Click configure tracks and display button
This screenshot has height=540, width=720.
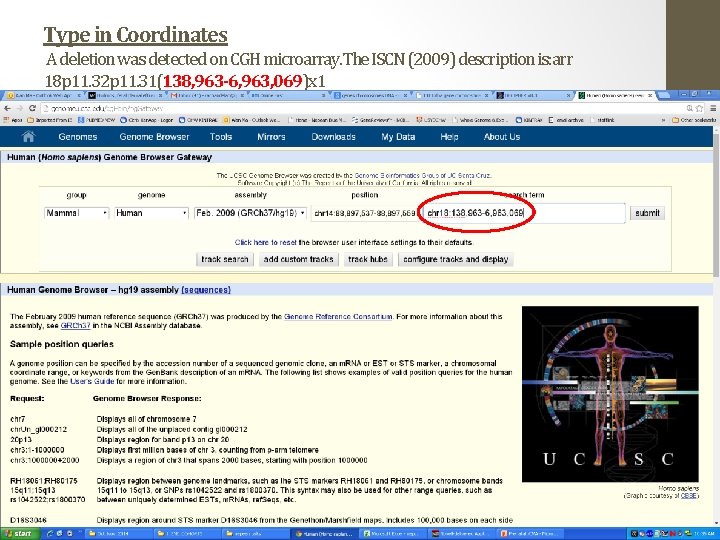pyautogui.click(x=456, y=259)
